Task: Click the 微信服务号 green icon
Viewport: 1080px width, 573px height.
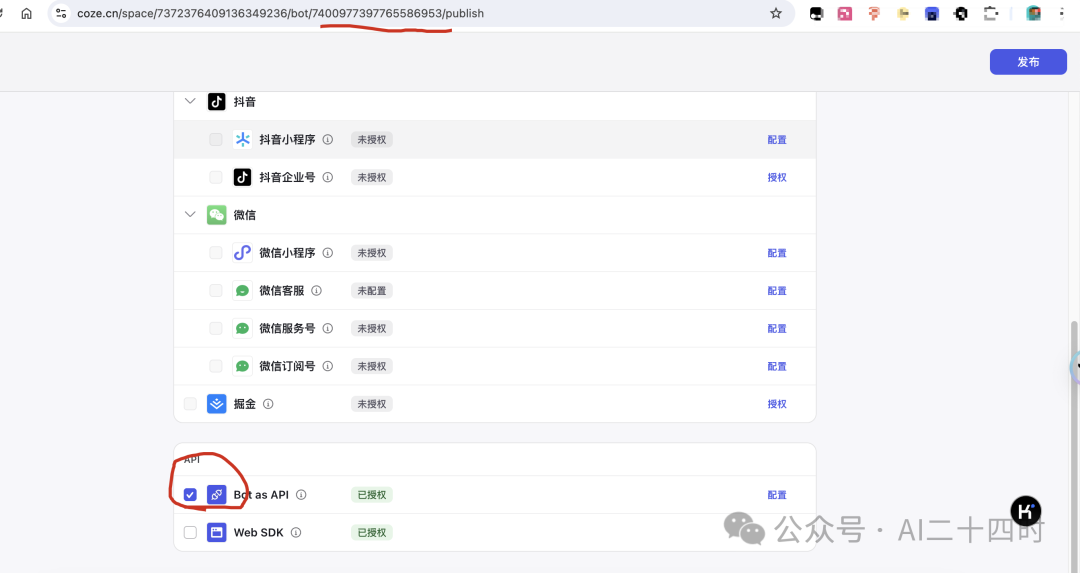Action: tap(242, 329)
